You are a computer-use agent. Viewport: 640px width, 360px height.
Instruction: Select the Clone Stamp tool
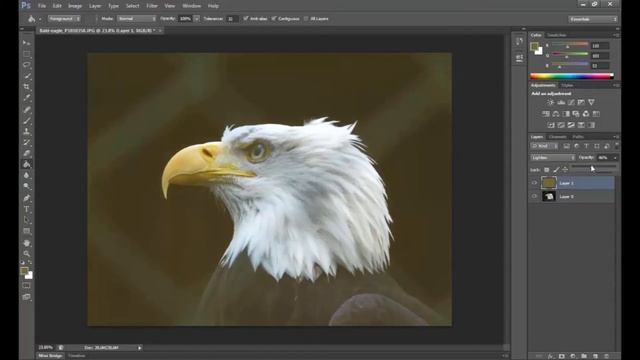(27, 131)
